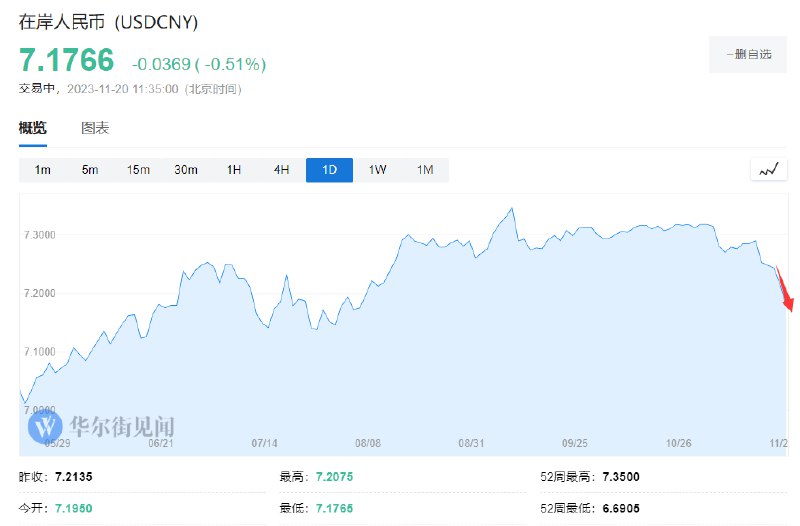Screen dimensions: 800x526
Task: Open the 图表 tab
Action: (x=95, y=128)
